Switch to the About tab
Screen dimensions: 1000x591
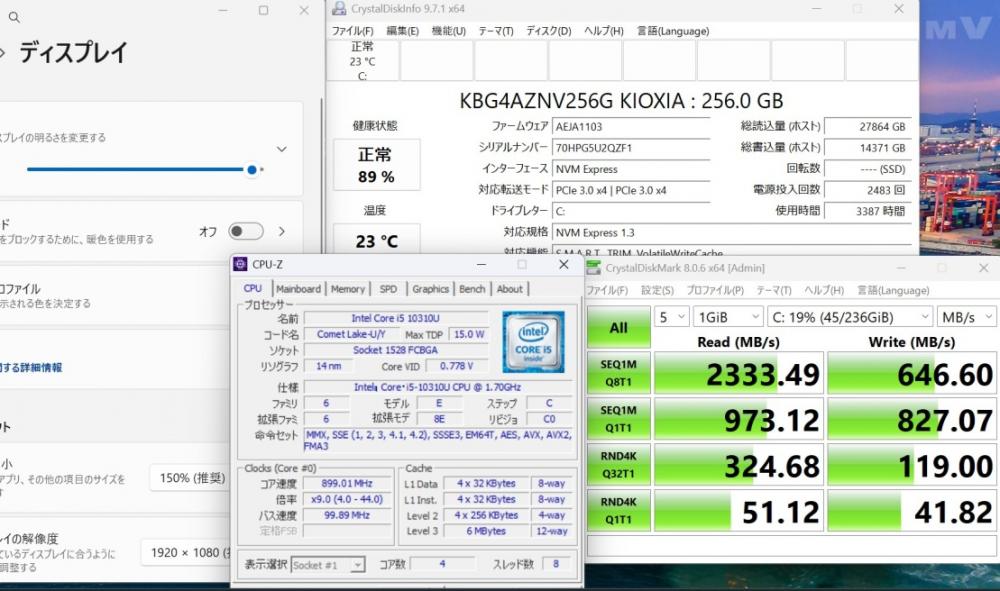coord(510,289)
